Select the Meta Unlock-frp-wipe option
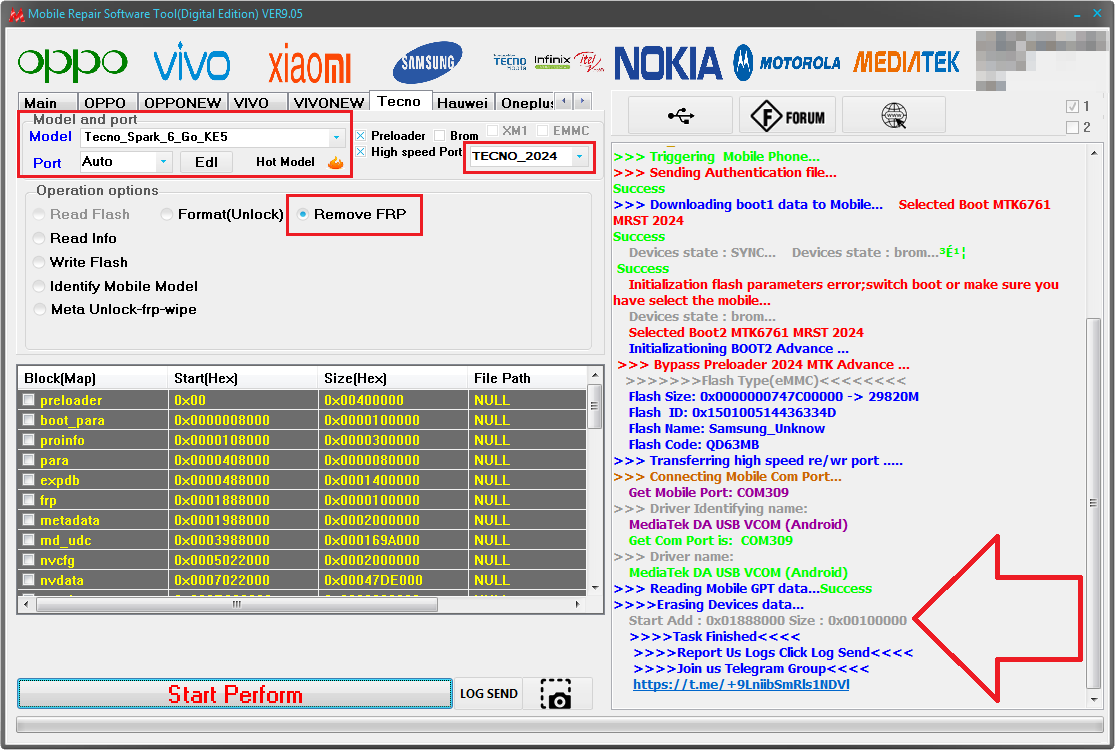Viewport: 1115px width, 750px height. coord(39,310)
